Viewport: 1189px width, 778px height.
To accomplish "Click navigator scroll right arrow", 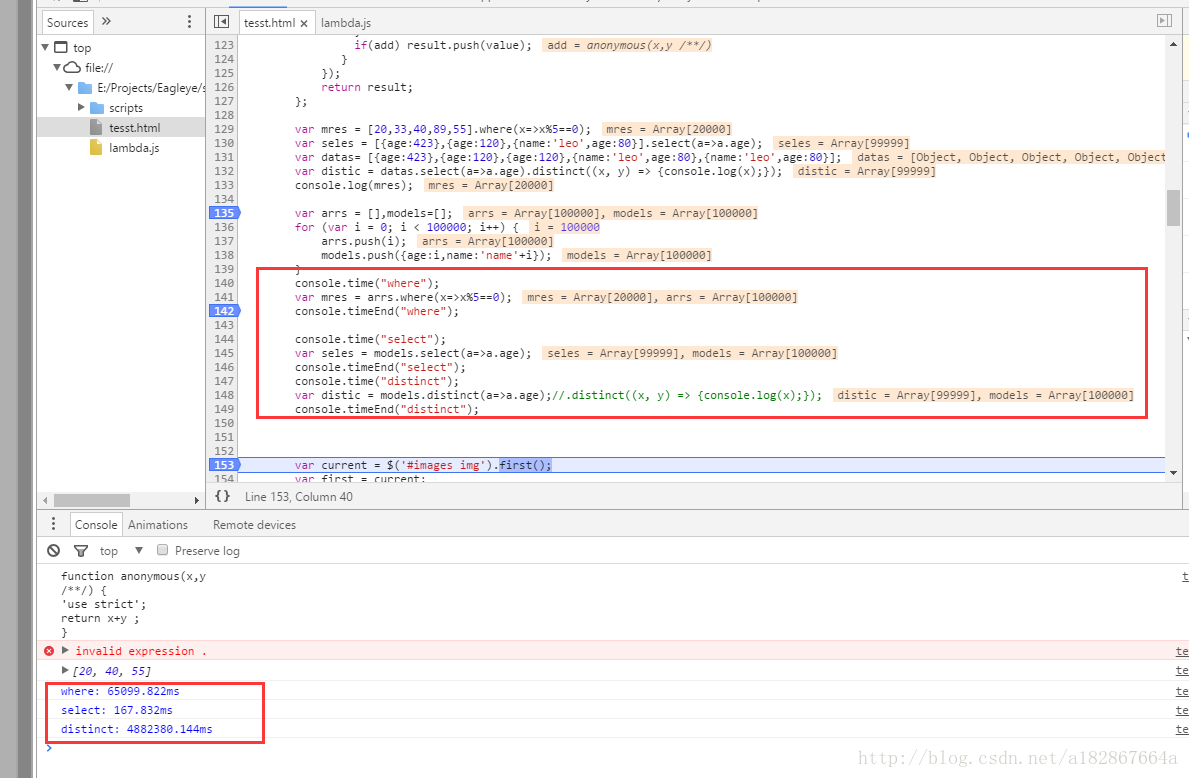I will (196, 500).
